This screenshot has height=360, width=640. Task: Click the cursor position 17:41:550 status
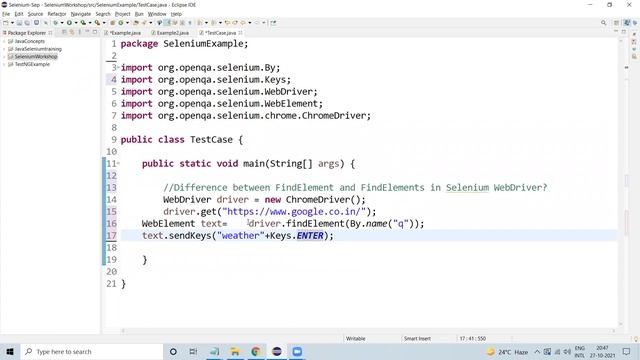pyautogui.click(x=473, y=338)
